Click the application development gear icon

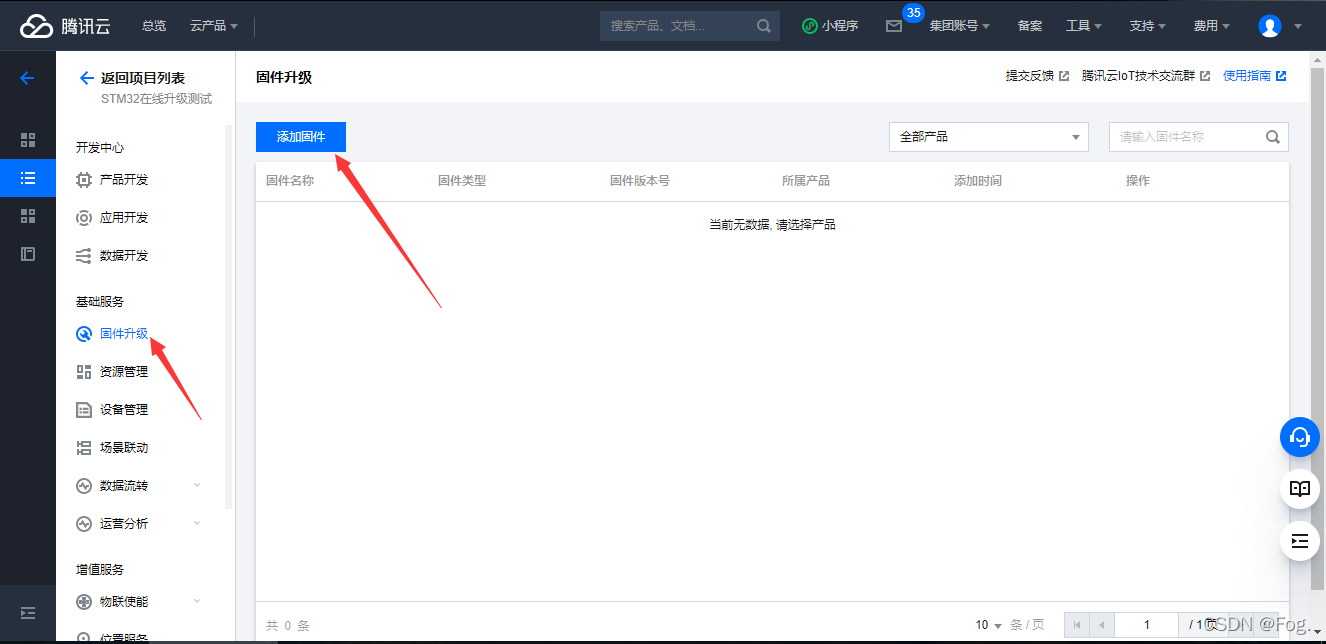[x=84, y=218]
